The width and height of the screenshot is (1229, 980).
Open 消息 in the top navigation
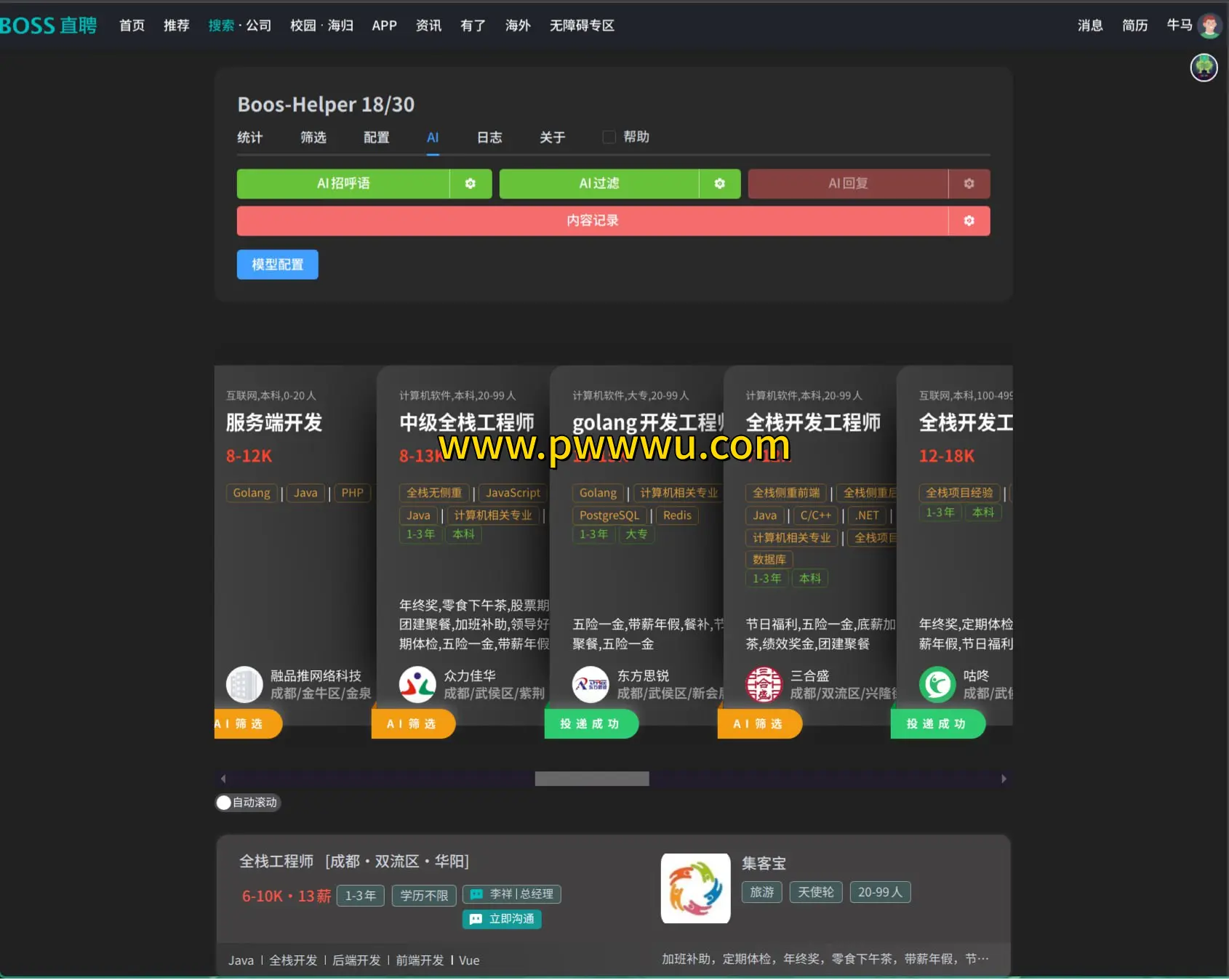pyautogui.click(x=1089, y=25)
